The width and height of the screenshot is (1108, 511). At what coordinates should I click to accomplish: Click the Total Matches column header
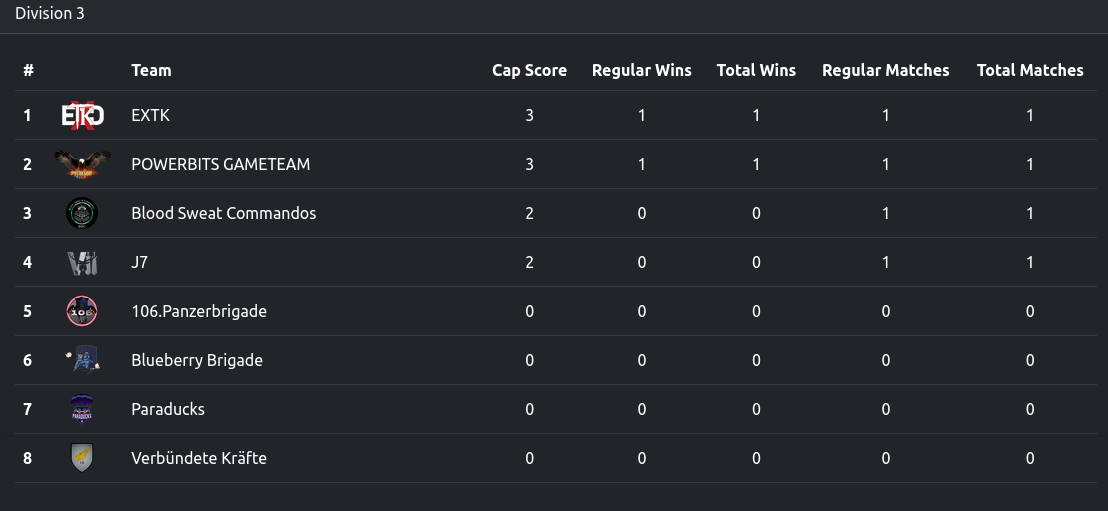click(1030, 70)
